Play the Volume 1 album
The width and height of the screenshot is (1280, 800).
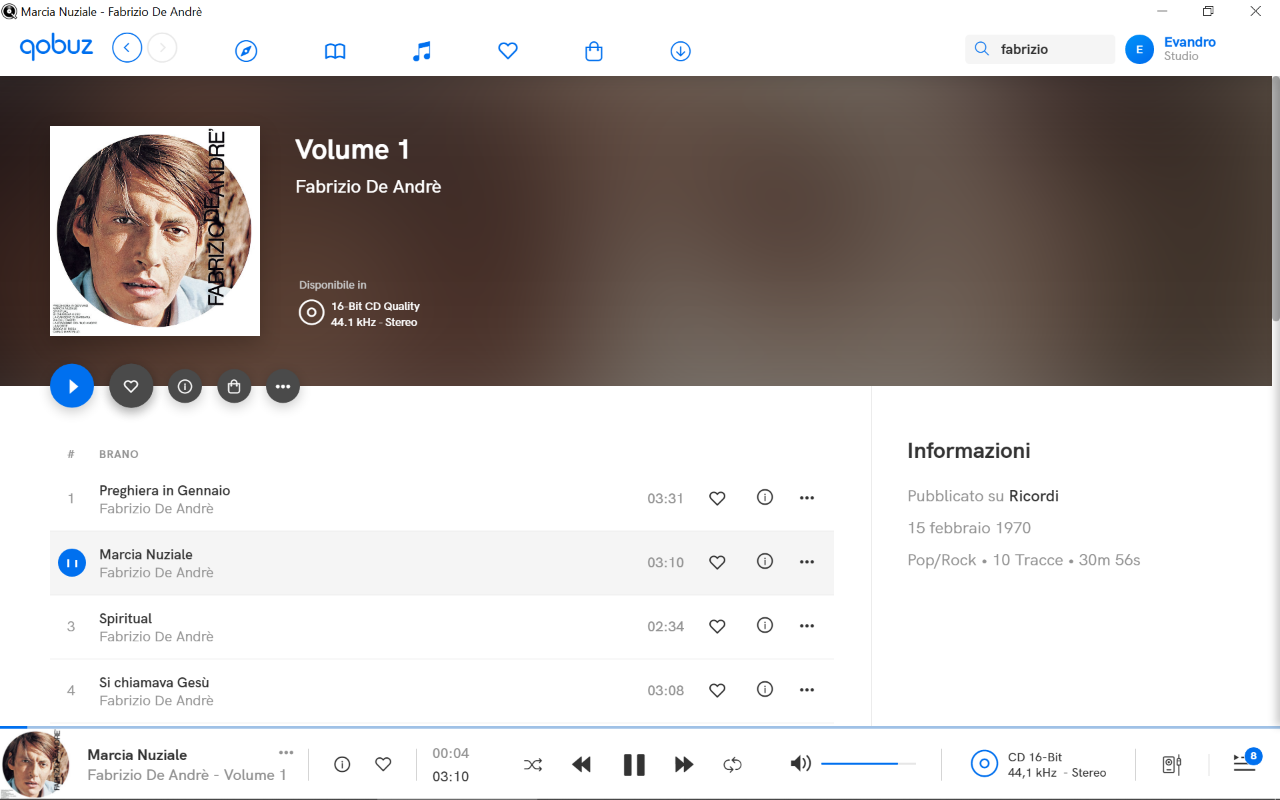tap(72, 386)
